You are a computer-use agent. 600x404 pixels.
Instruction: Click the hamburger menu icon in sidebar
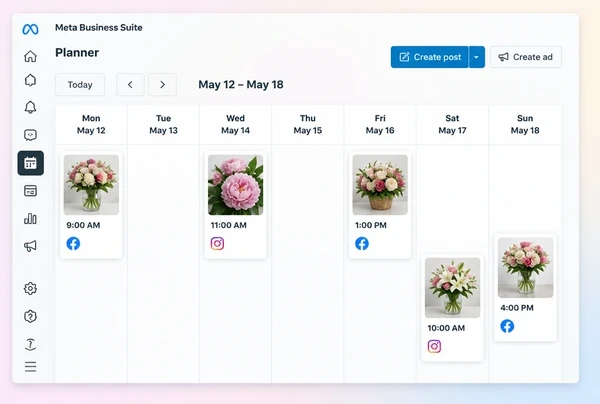click(x=30, y=367)
